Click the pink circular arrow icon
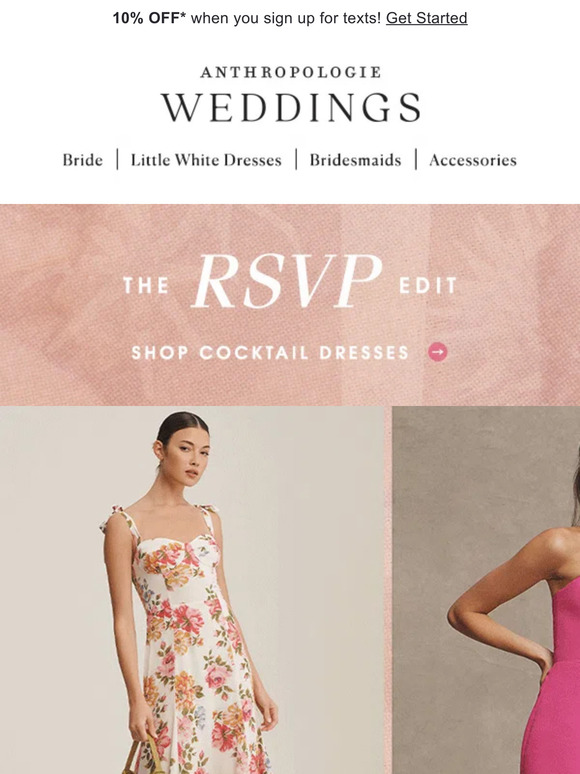Viewport: 580px width, 774px height. [437, 352]
